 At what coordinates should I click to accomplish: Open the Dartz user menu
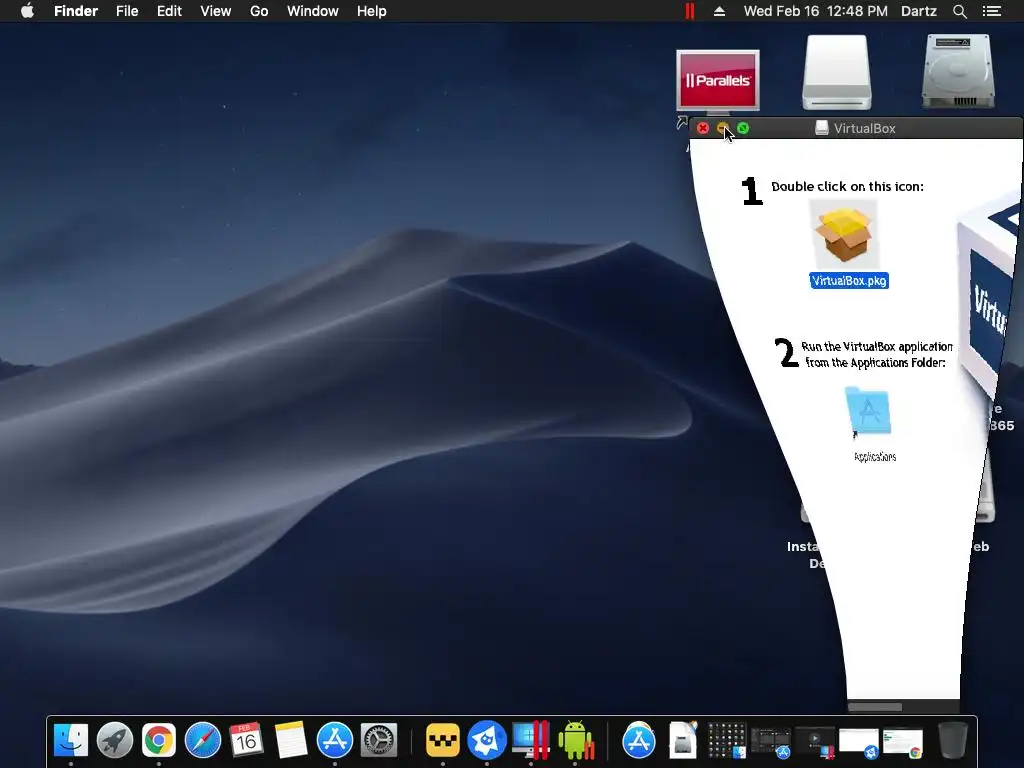918,11
